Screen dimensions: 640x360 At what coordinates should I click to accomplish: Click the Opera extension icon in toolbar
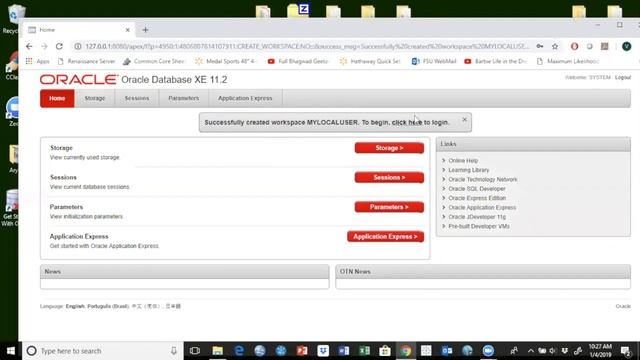click(574, 47)
